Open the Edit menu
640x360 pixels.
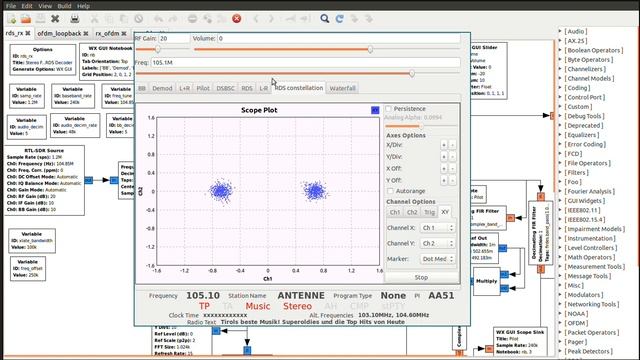[x=27, y=6]
